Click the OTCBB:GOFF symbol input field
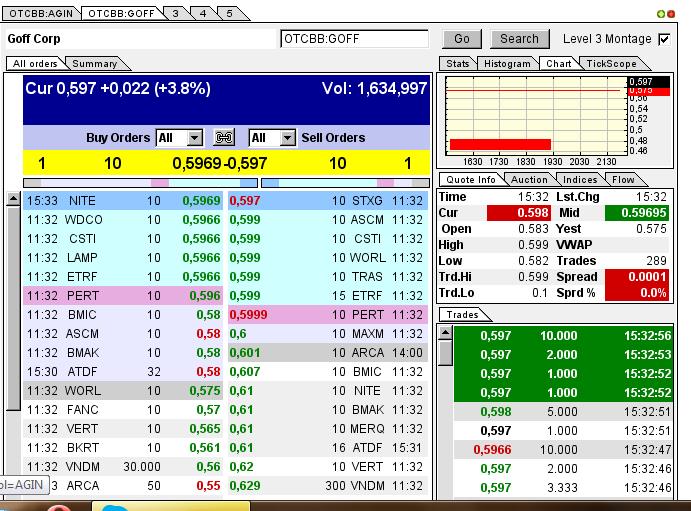This screenshot has height=511, width=691. (354, 39)
